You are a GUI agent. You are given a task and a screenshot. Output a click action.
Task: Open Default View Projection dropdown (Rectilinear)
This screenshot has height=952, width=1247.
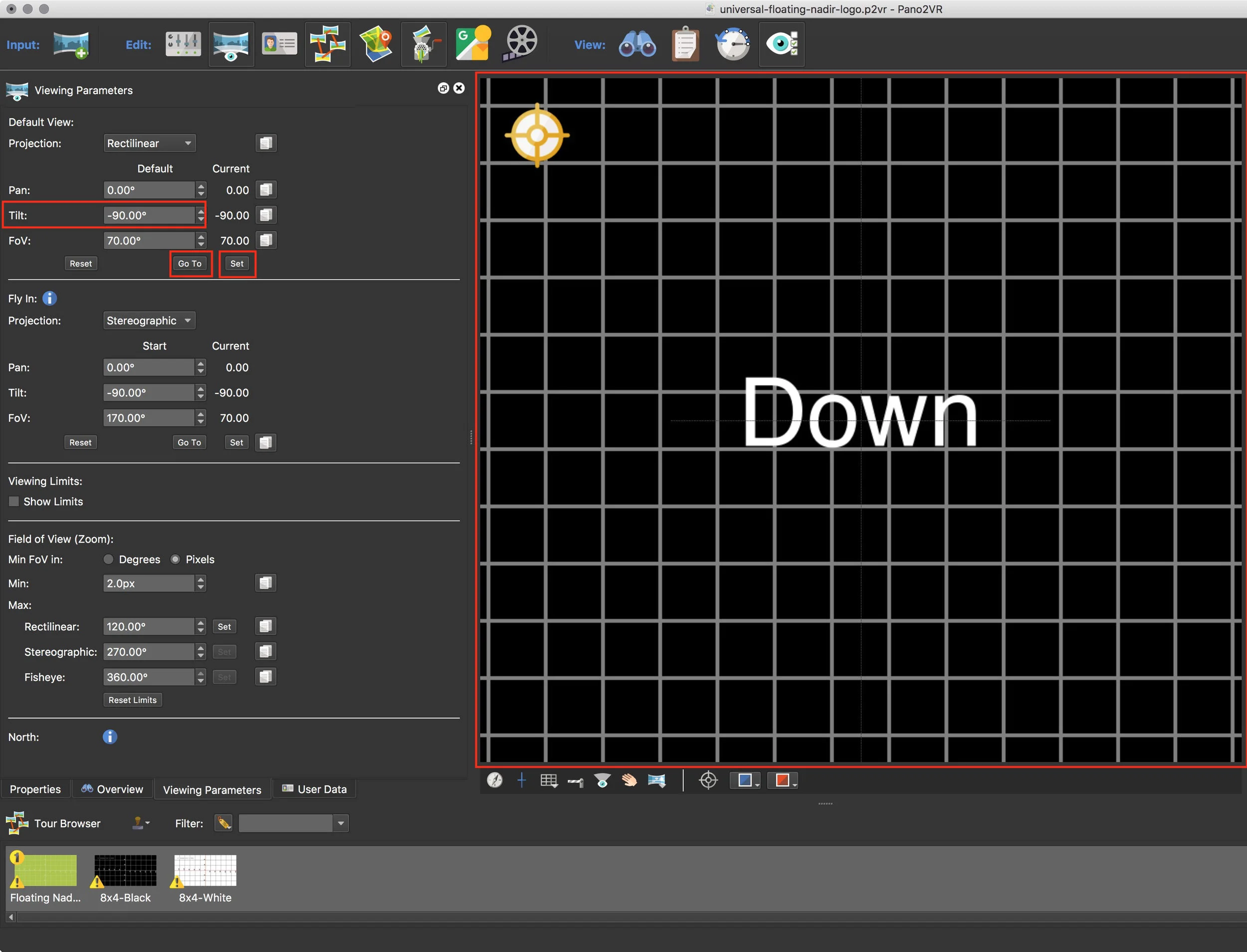[x=150, y=143]
